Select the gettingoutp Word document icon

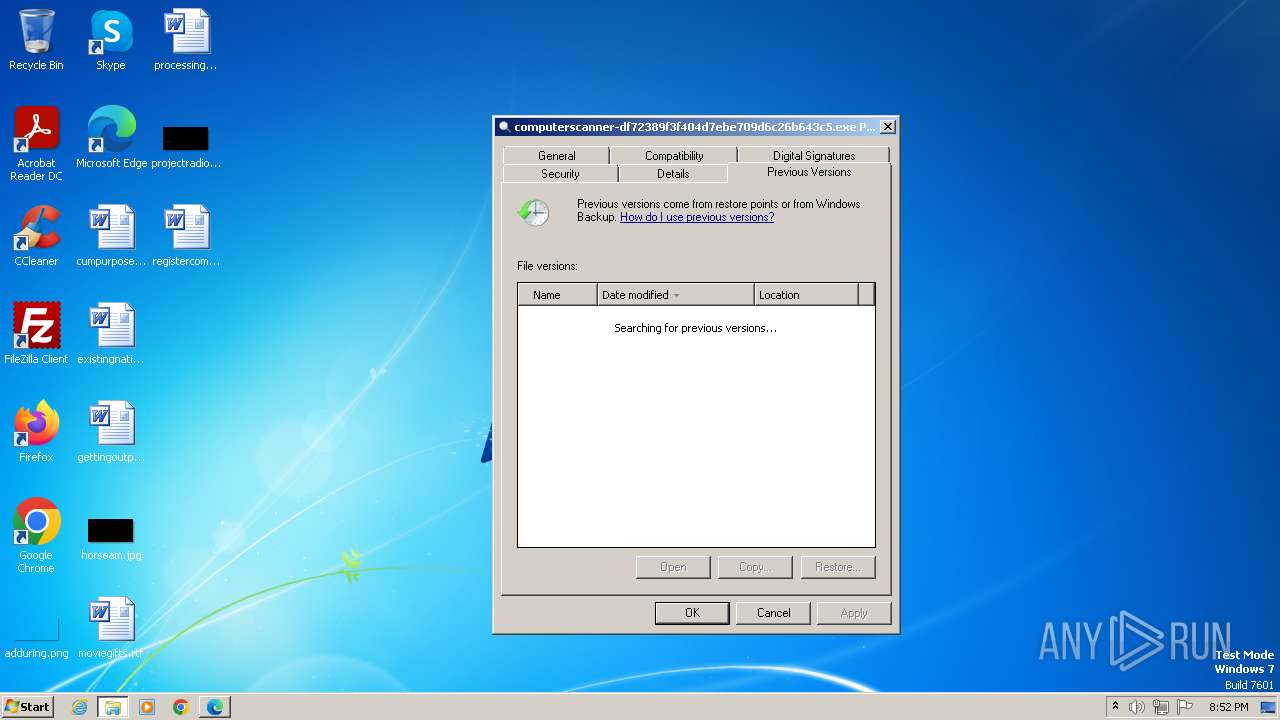[x=111, y=431]
